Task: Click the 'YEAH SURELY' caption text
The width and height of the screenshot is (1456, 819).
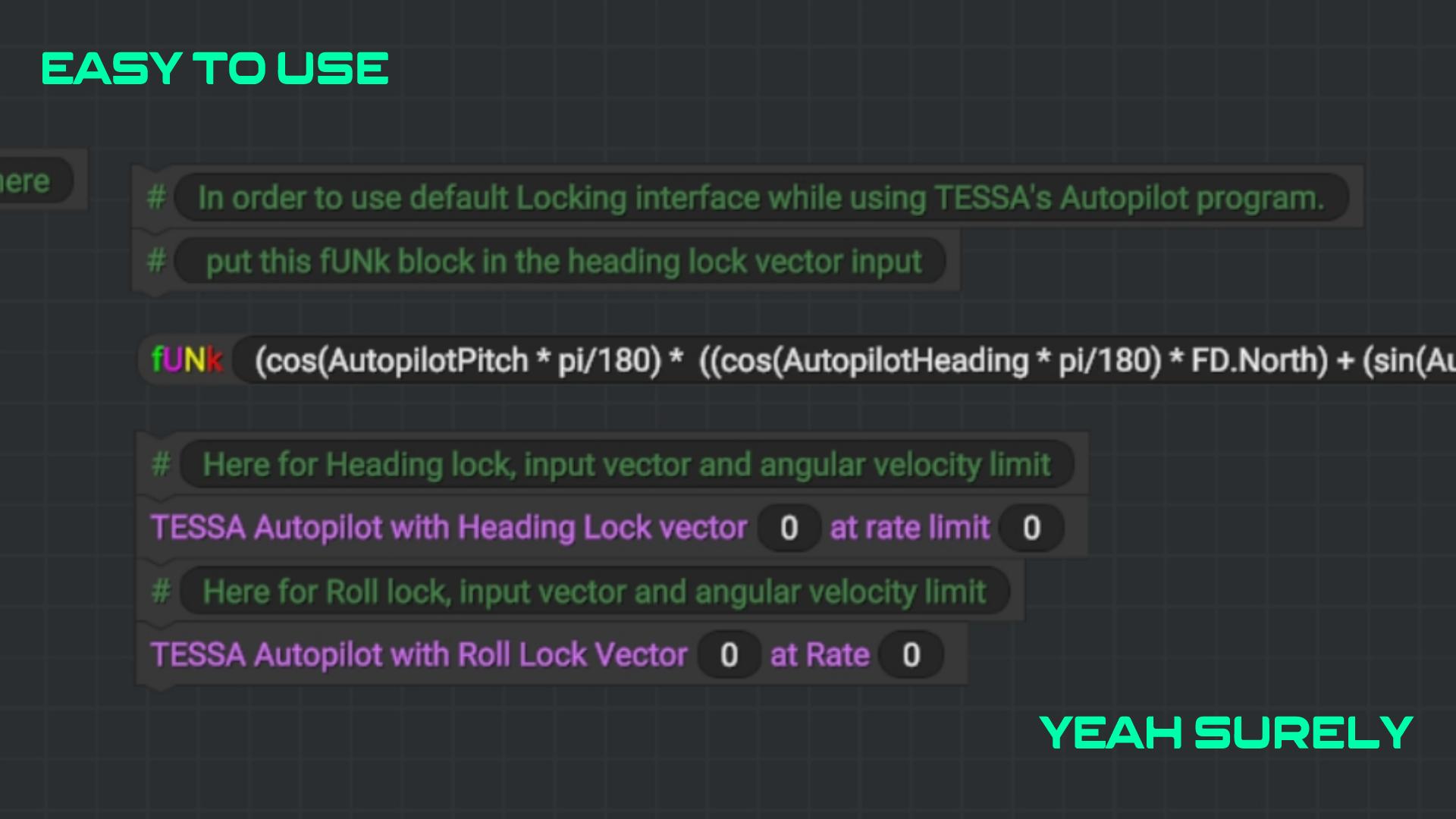Action: click(1226, 733)
